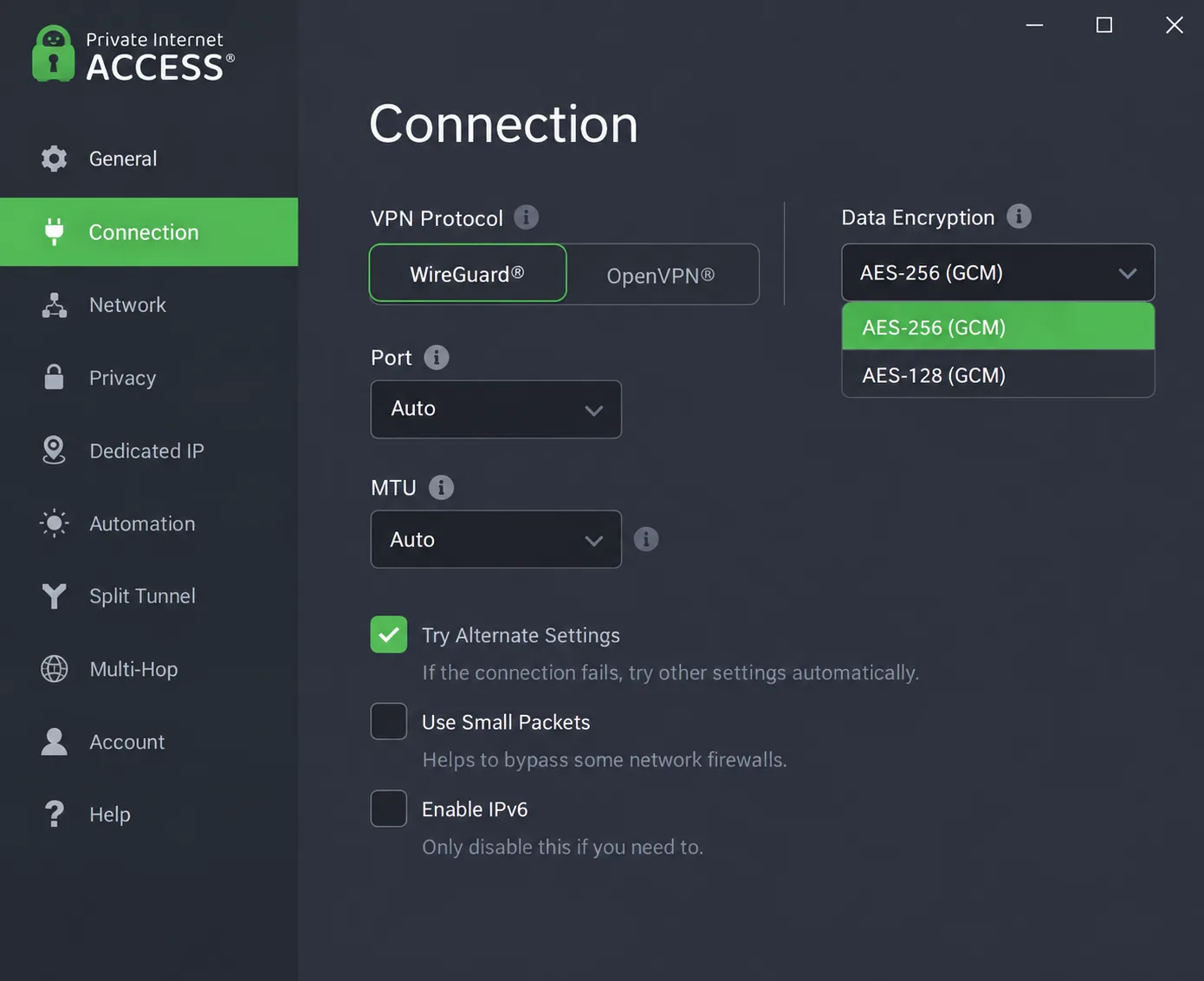The height and width of the screenshot is (981, 1204).
Task: Click the Network nodes icon
Action: click(x=54, y=305)
